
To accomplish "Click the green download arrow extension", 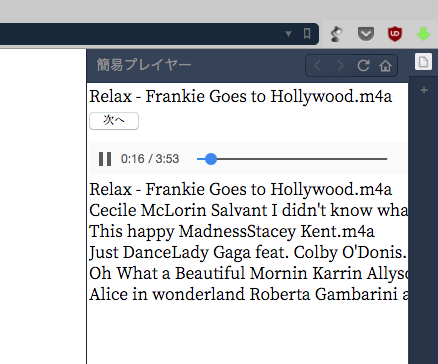I will (x=424, y=34).
